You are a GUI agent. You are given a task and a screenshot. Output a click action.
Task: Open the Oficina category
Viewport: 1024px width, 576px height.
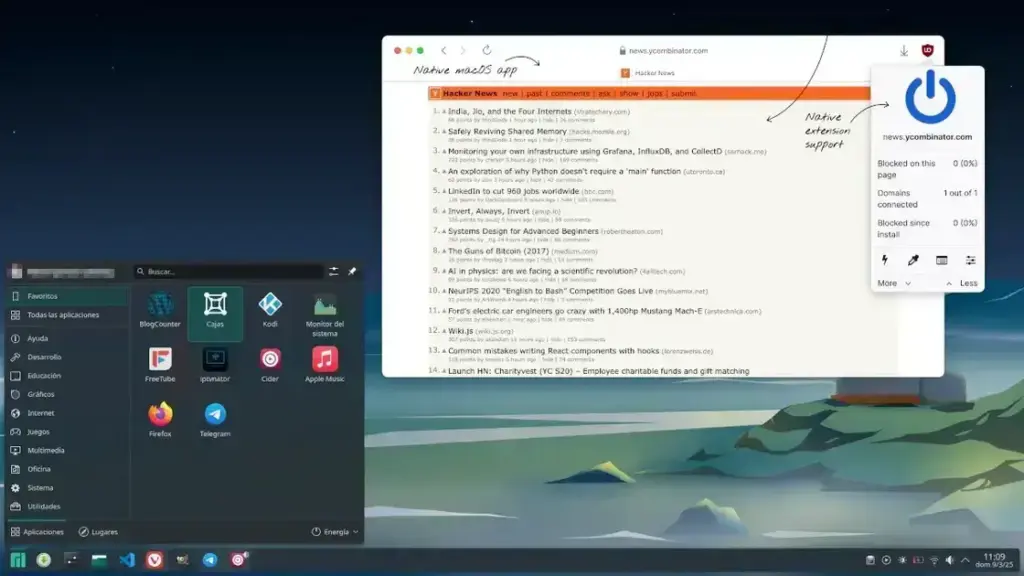tap(68, 469)
